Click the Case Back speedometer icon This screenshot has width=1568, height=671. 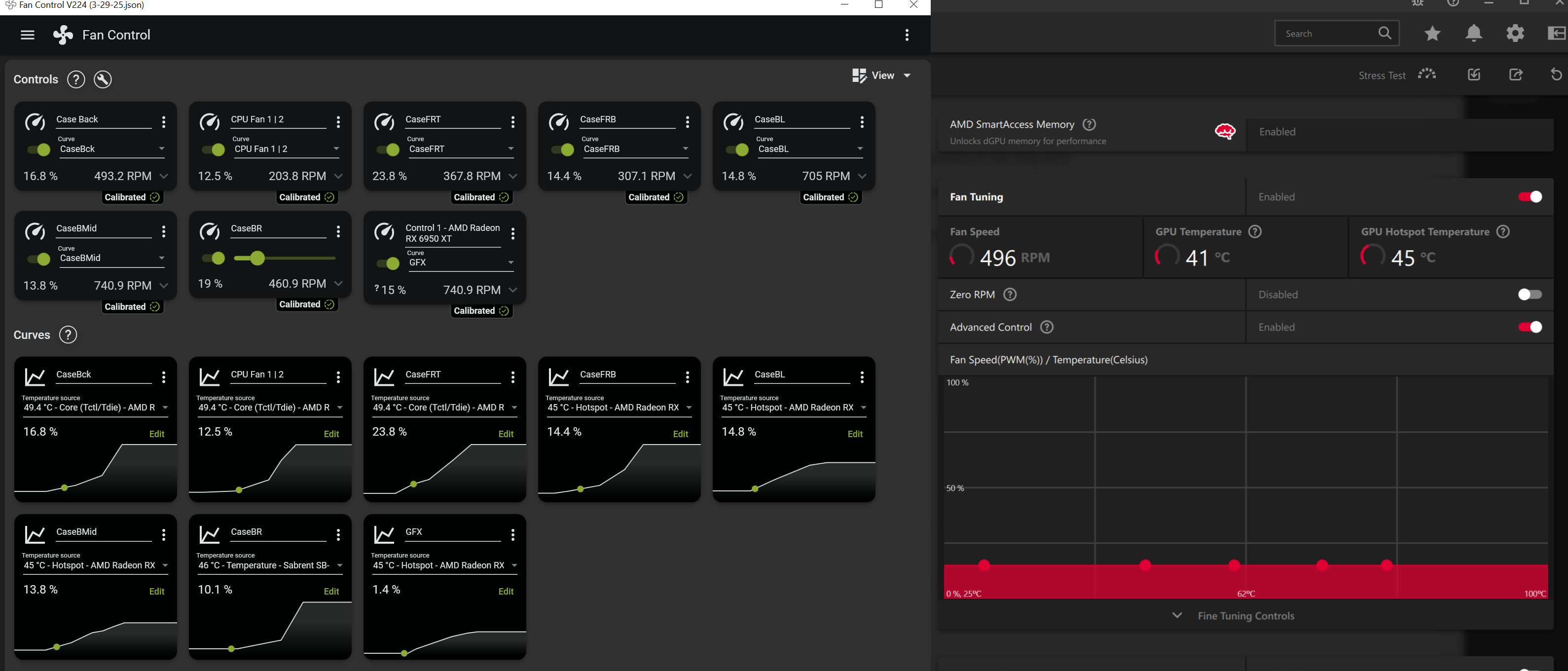point(35,122)
